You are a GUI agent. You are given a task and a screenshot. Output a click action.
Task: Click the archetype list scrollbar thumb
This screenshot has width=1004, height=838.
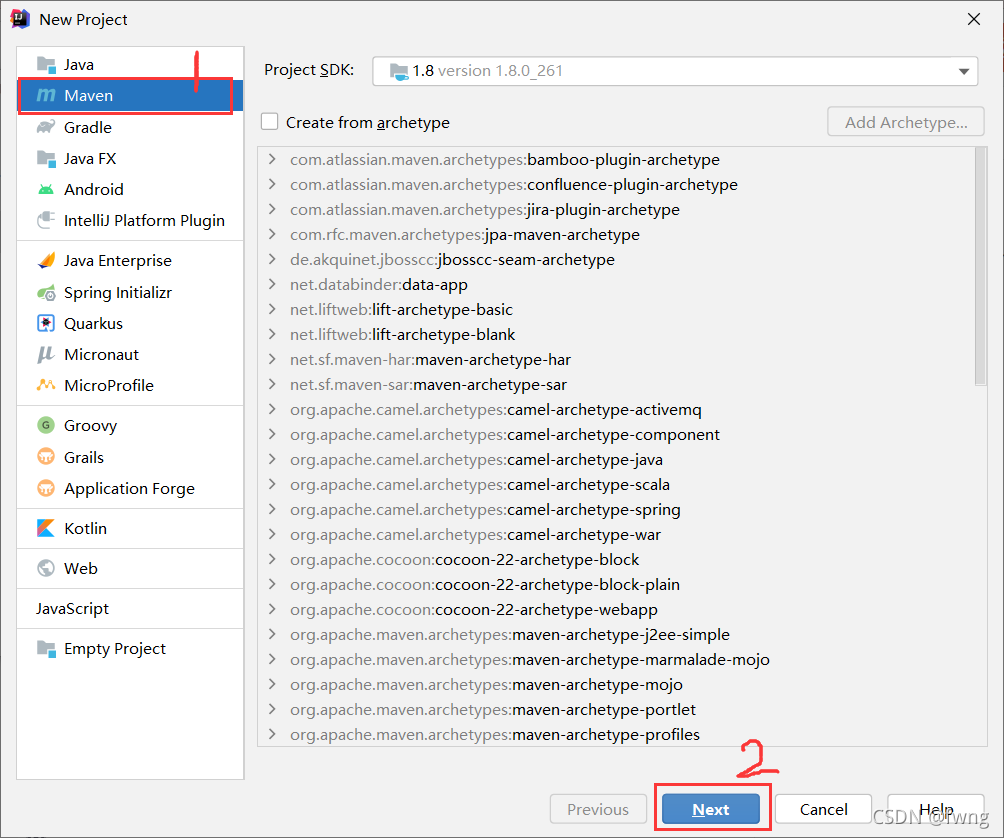[980, 266]
